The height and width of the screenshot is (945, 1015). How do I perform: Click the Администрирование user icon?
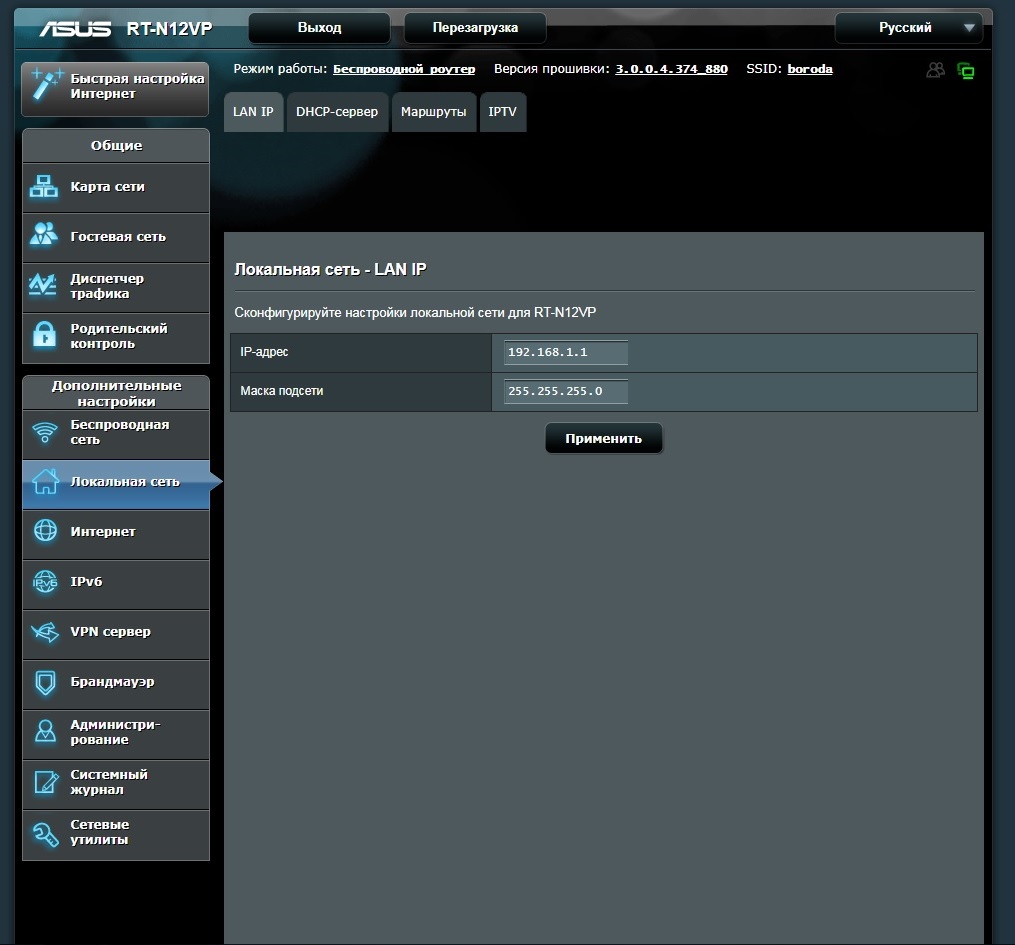coord(45,732)
